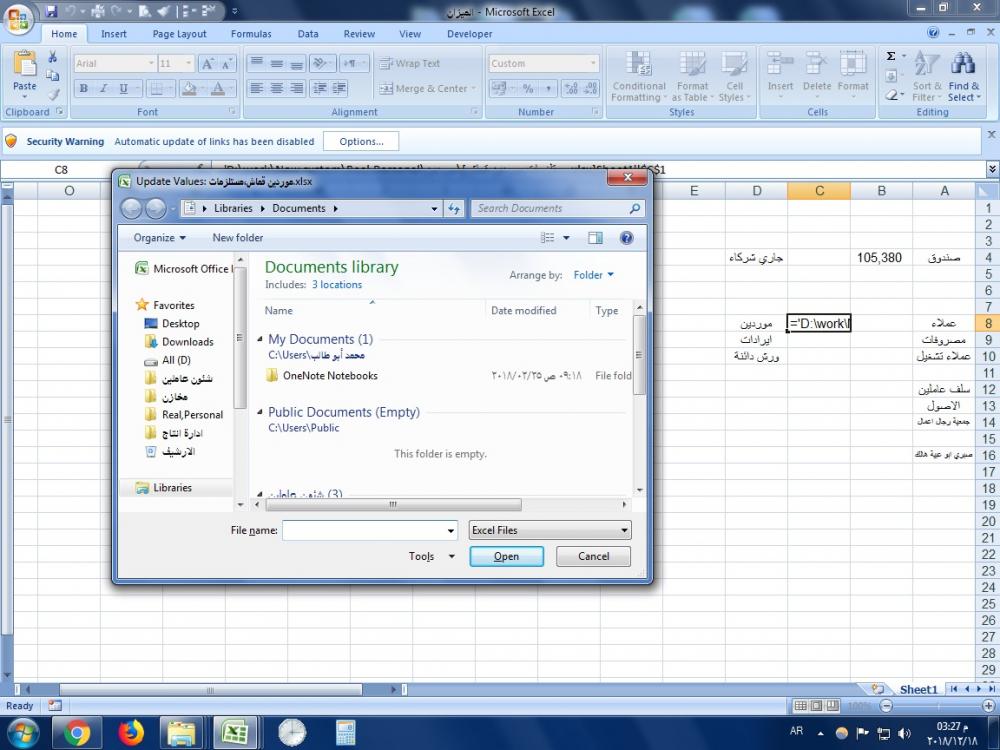Click the Open button in the dialog

[506, 556]
